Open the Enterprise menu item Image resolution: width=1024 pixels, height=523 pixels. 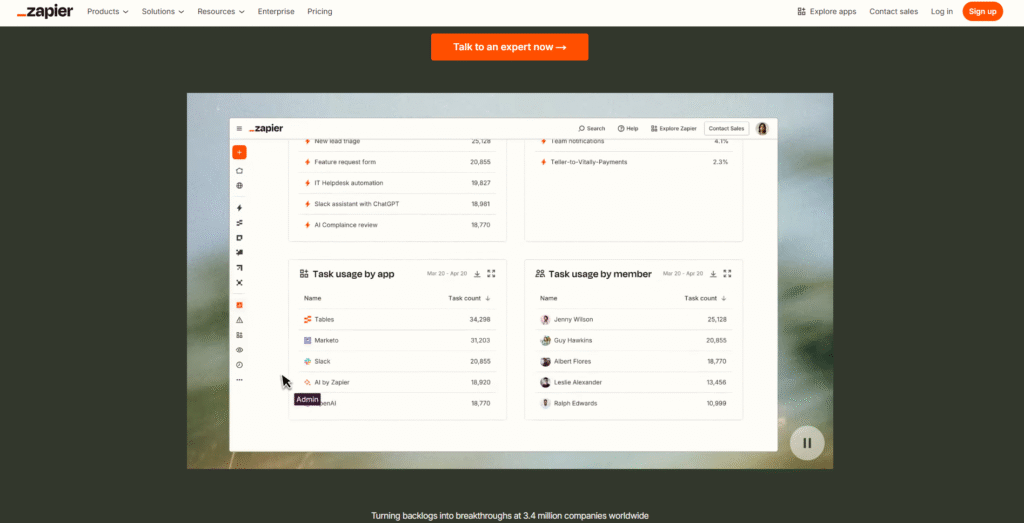click(x=276, y=12)
